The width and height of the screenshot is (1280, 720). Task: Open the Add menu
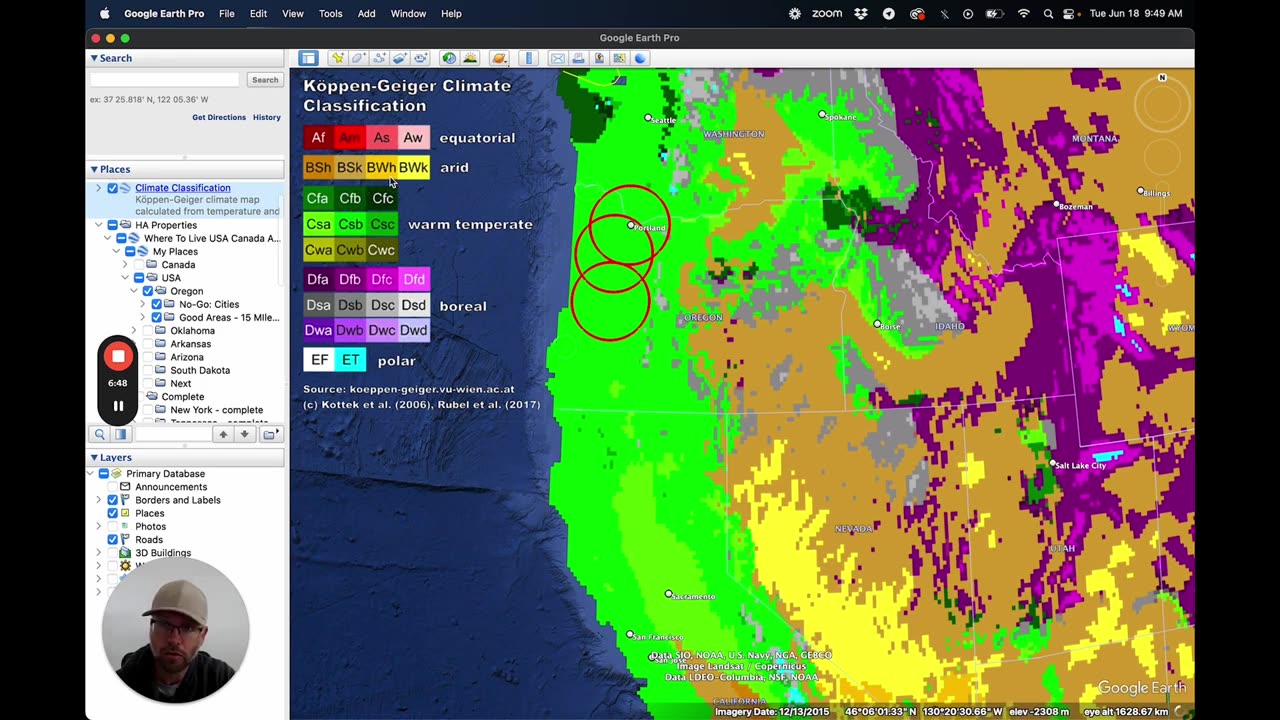367,13
